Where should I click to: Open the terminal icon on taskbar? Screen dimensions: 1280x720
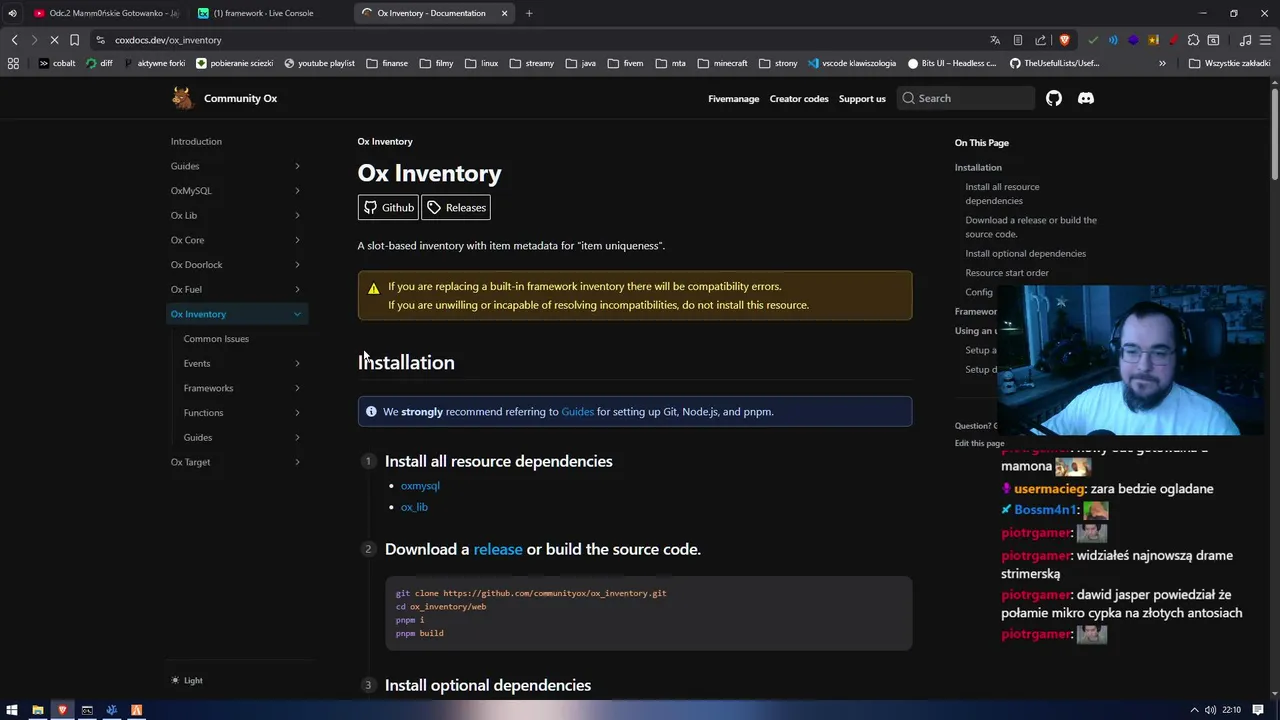(87, 710)
